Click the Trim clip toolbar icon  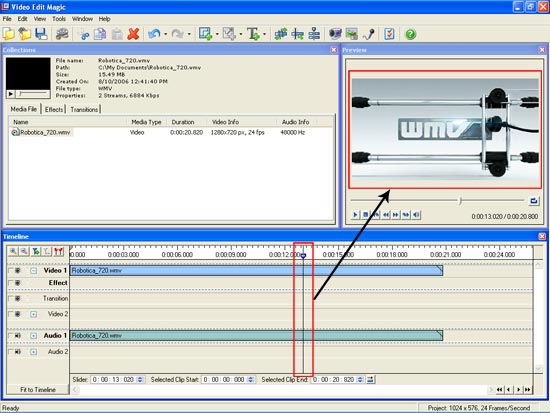(297, 34)
